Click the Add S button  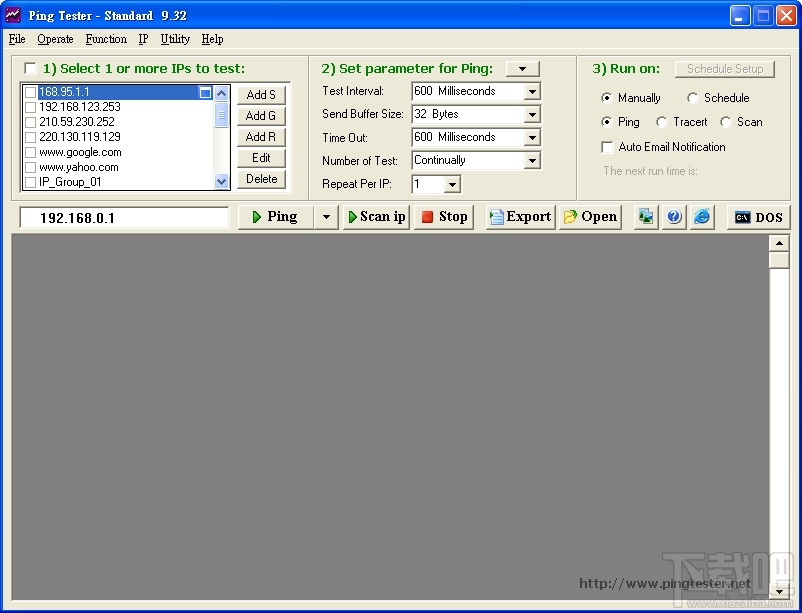[261, 95]
